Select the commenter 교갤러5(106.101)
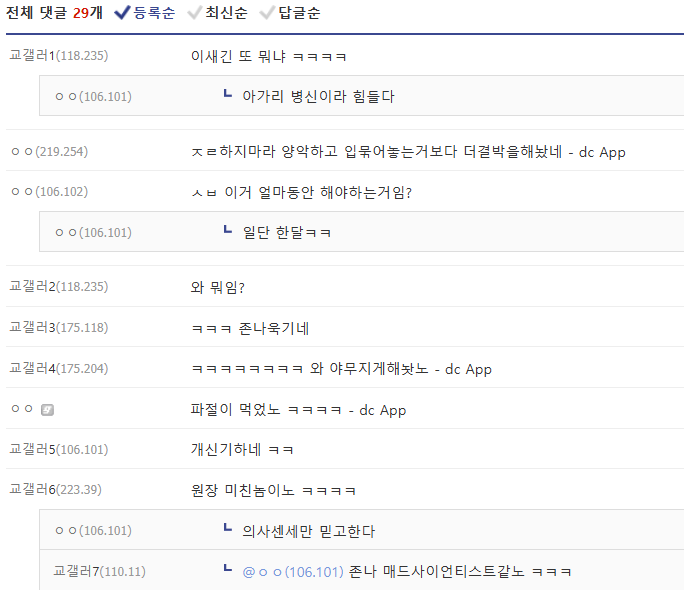 pyautogui.click(x=58, y=450)
